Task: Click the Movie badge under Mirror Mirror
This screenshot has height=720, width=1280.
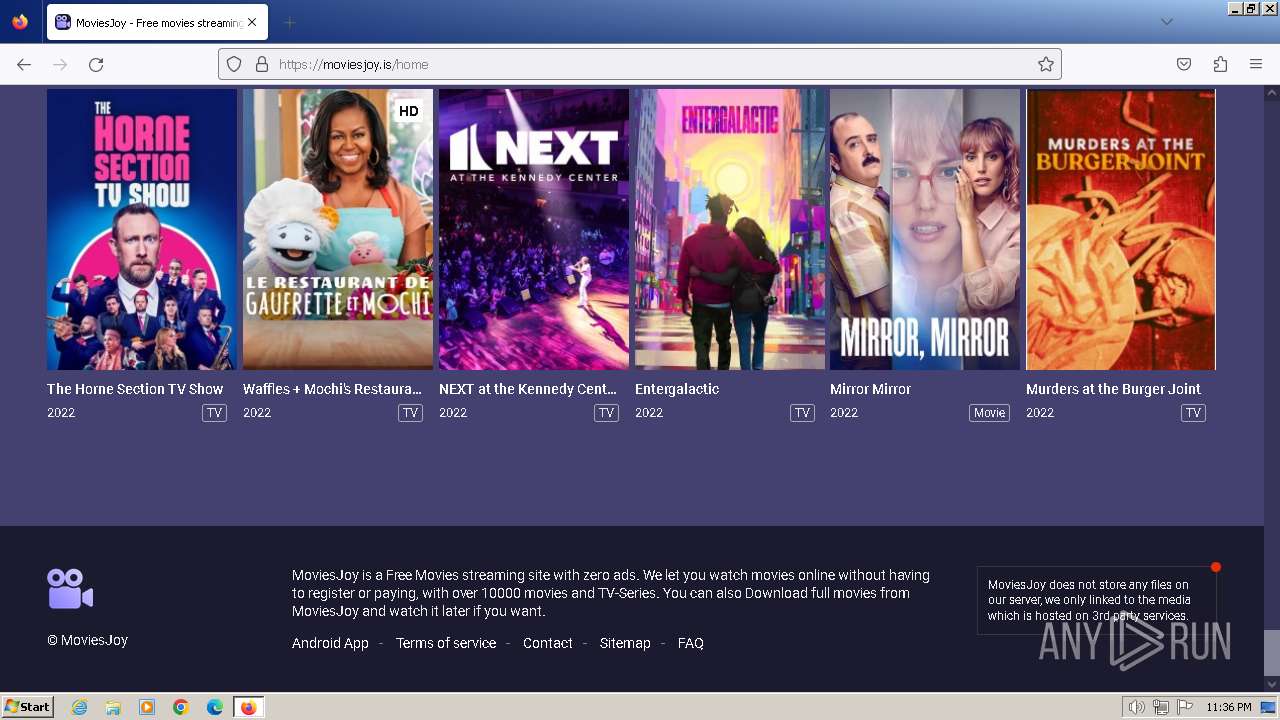Action: tap(989, 413)
